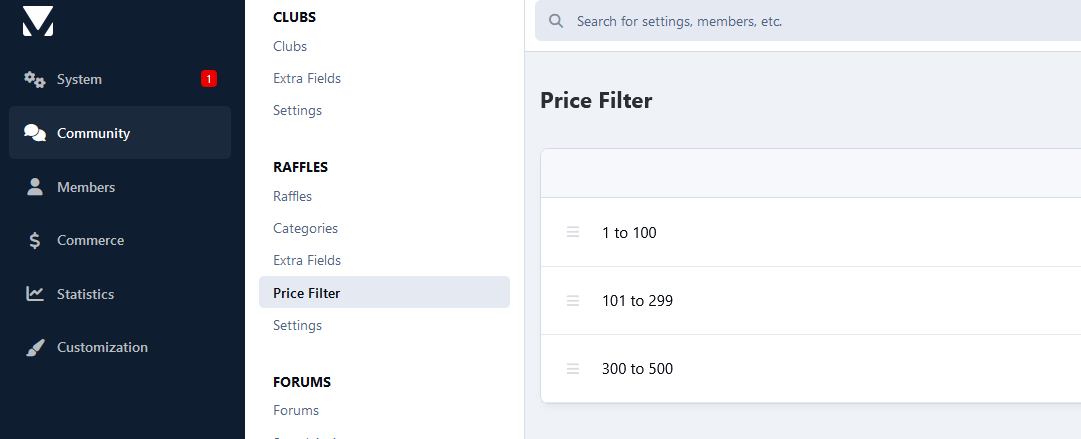Click the Statistics chart icon
Viewport: 1081px width, 439px height.
[x=34, y=294]
